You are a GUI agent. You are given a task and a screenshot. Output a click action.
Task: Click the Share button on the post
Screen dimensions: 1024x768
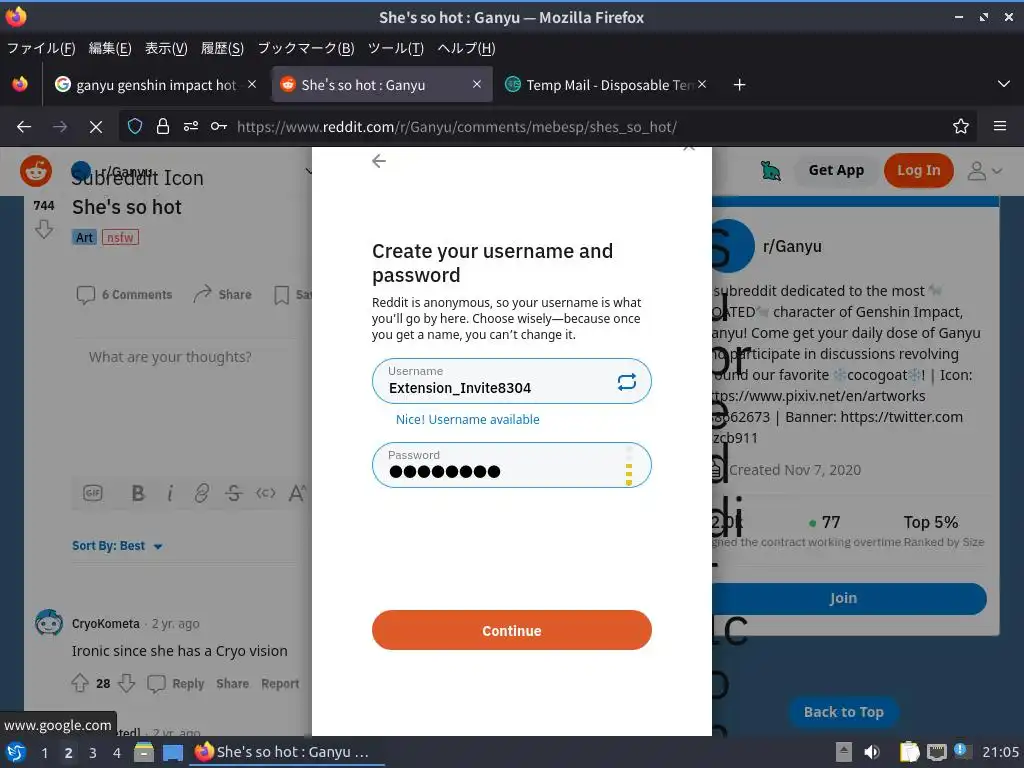tap(222, 295)
